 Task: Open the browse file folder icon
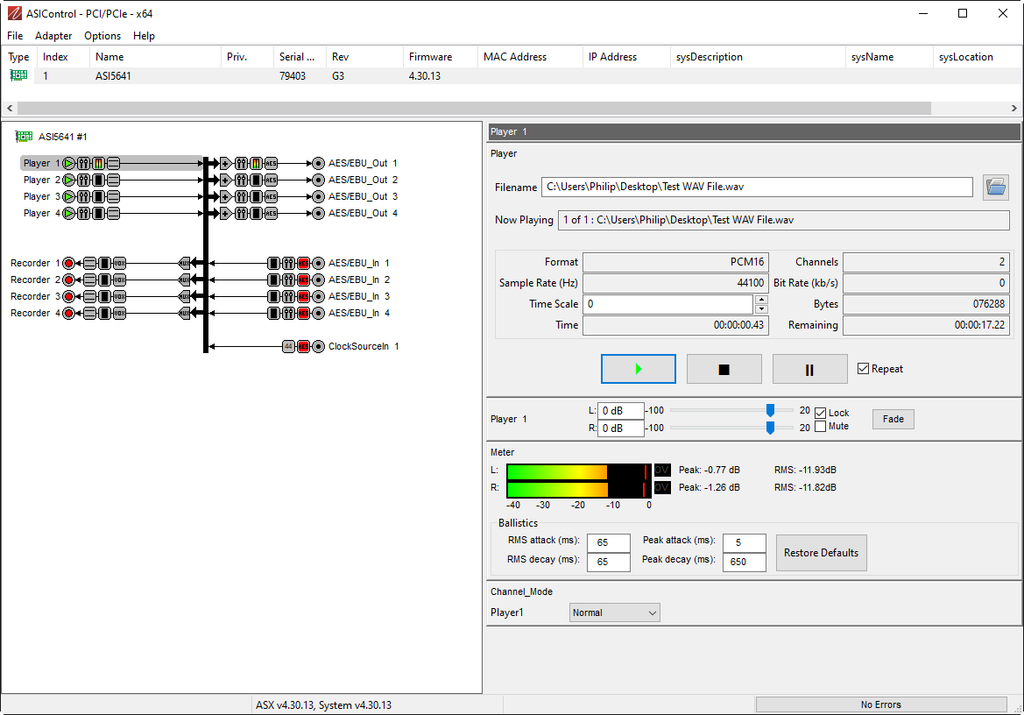(x=996, y=187)
